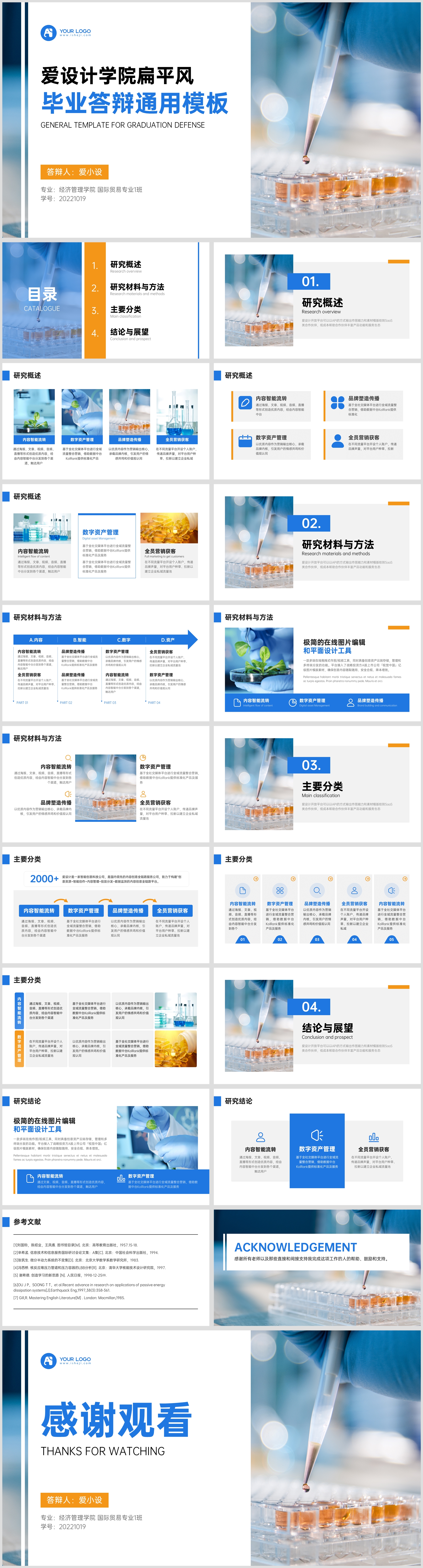Click the 毕业答辩通用模板 title on the cover
Viewport: 423px width, 1568px height.
(x=135, y=103)
